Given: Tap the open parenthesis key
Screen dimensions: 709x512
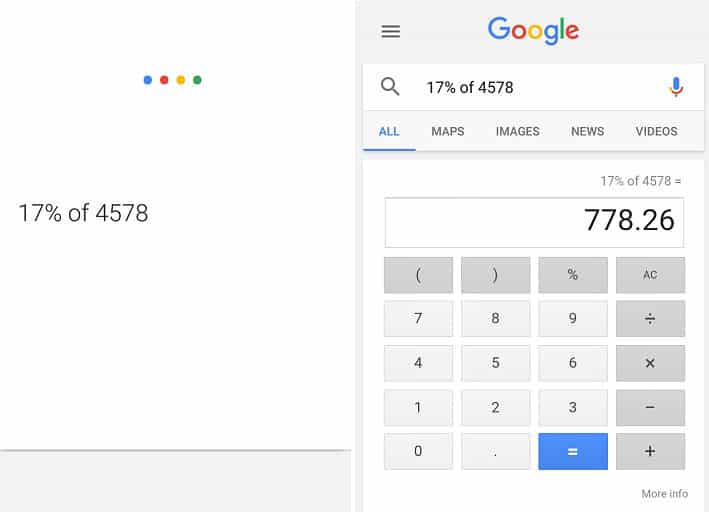Looking at the screenshot, I should pyautogui.click(x=418, y=275).
